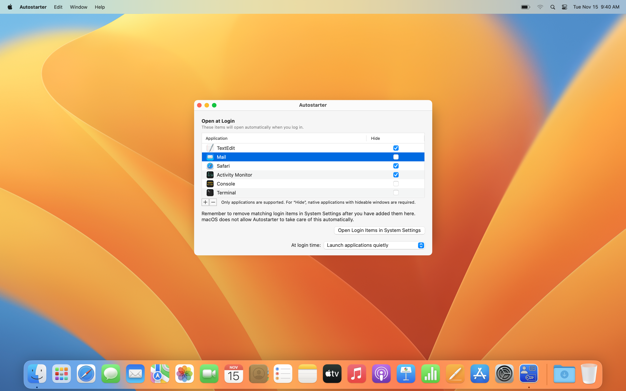
Task: Launch Safari from the Dock
Action: (x=86, y=374)
